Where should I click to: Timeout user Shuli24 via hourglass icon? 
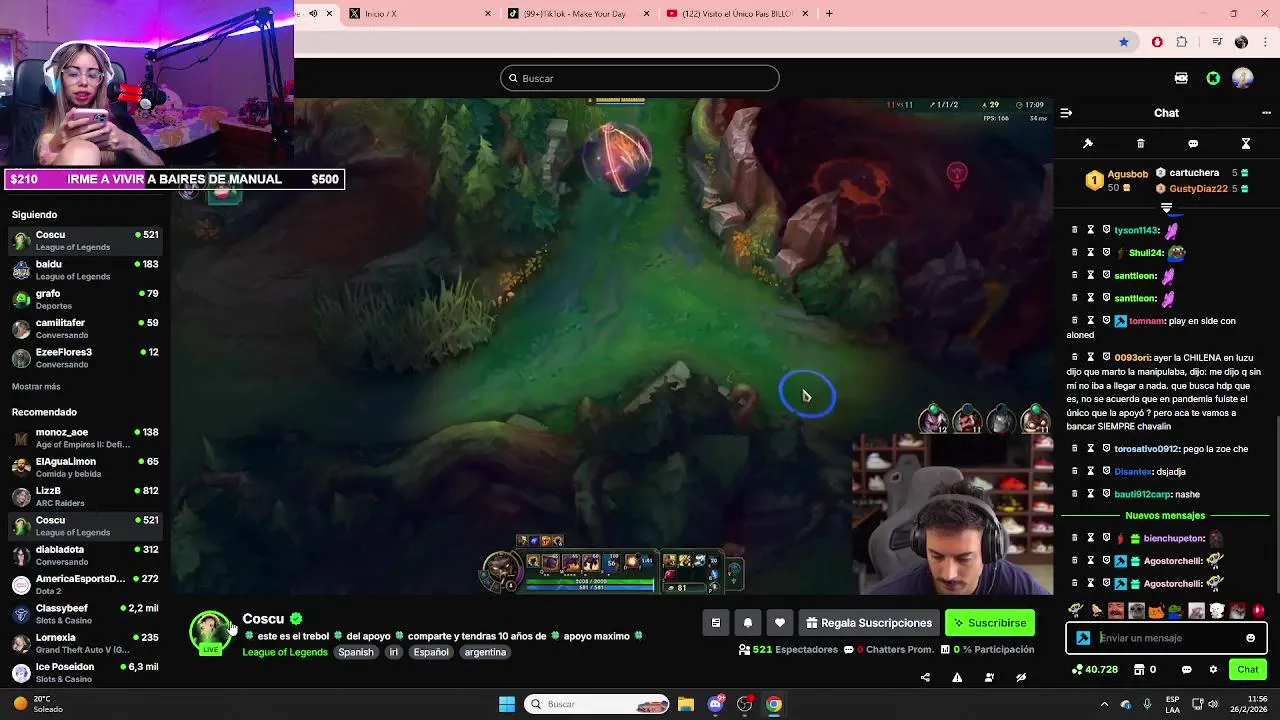(x=1091, y=253)
